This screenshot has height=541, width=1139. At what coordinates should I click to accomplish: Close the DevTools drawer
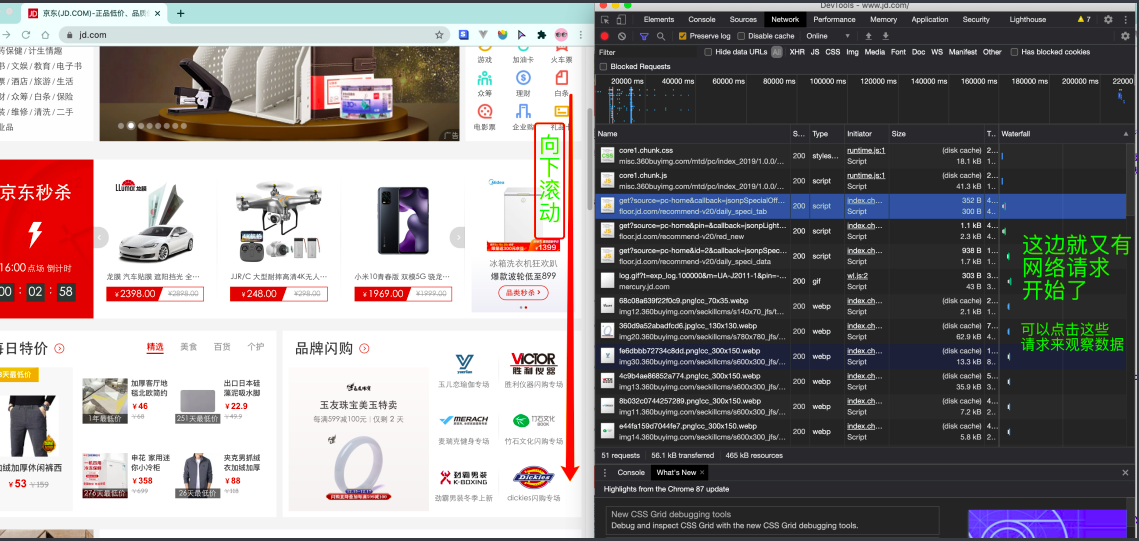tap(1125, 473)
